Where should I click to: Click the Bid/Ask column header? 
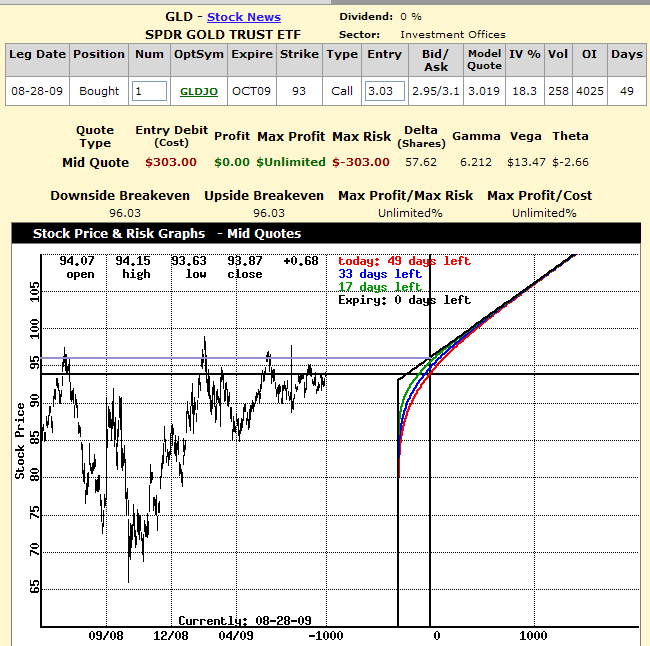pos(436,61)
